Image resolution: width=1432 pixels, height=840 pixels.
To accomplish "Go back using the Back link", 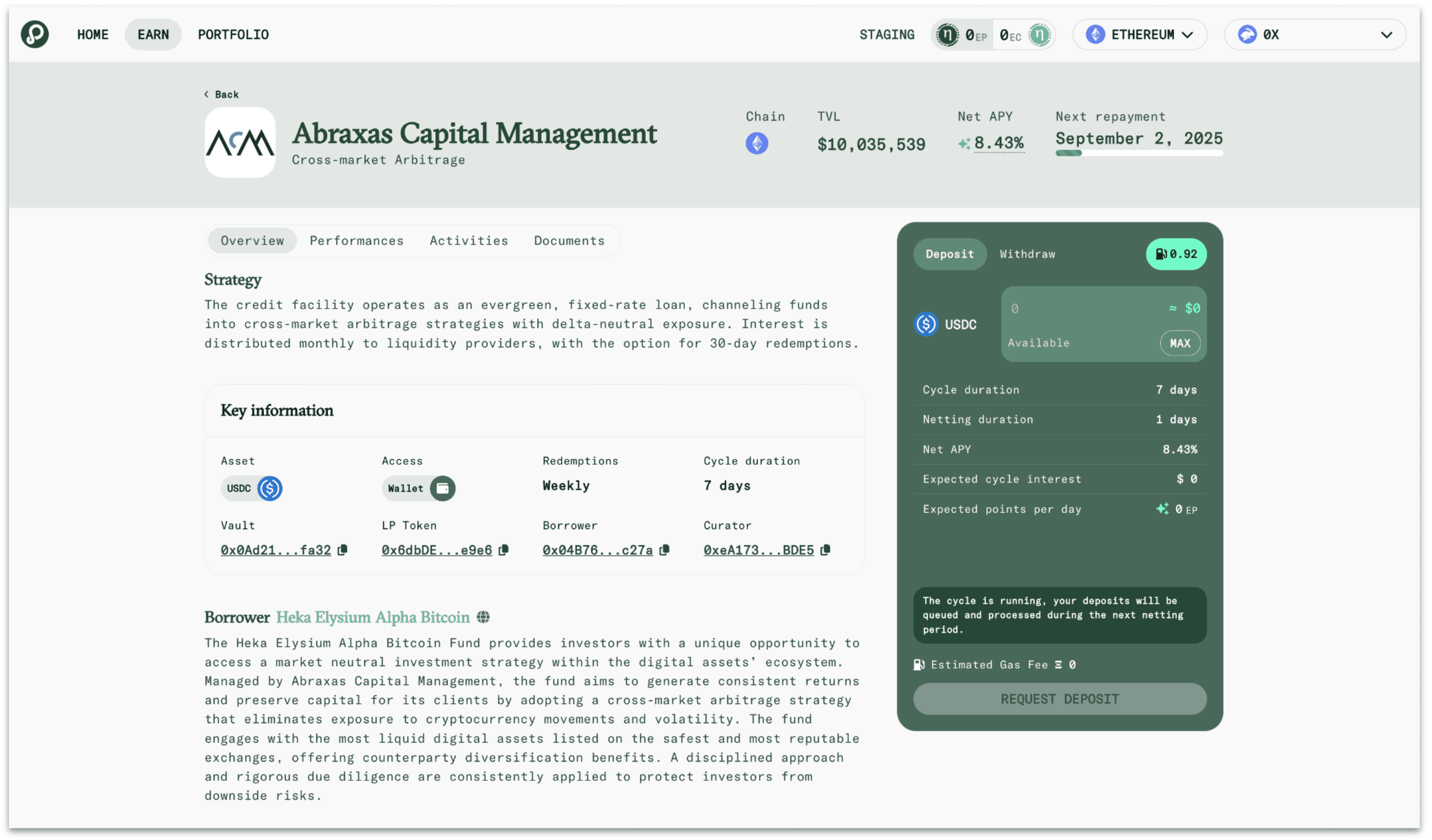I will point(222,94).
